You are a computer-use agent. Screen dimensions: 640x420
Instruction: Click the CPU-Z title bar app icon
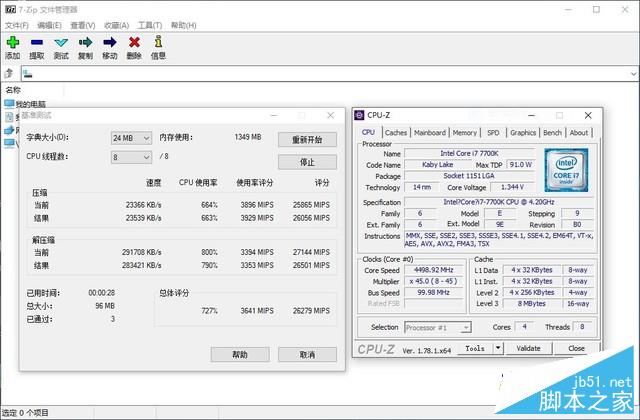pos(359,115)
